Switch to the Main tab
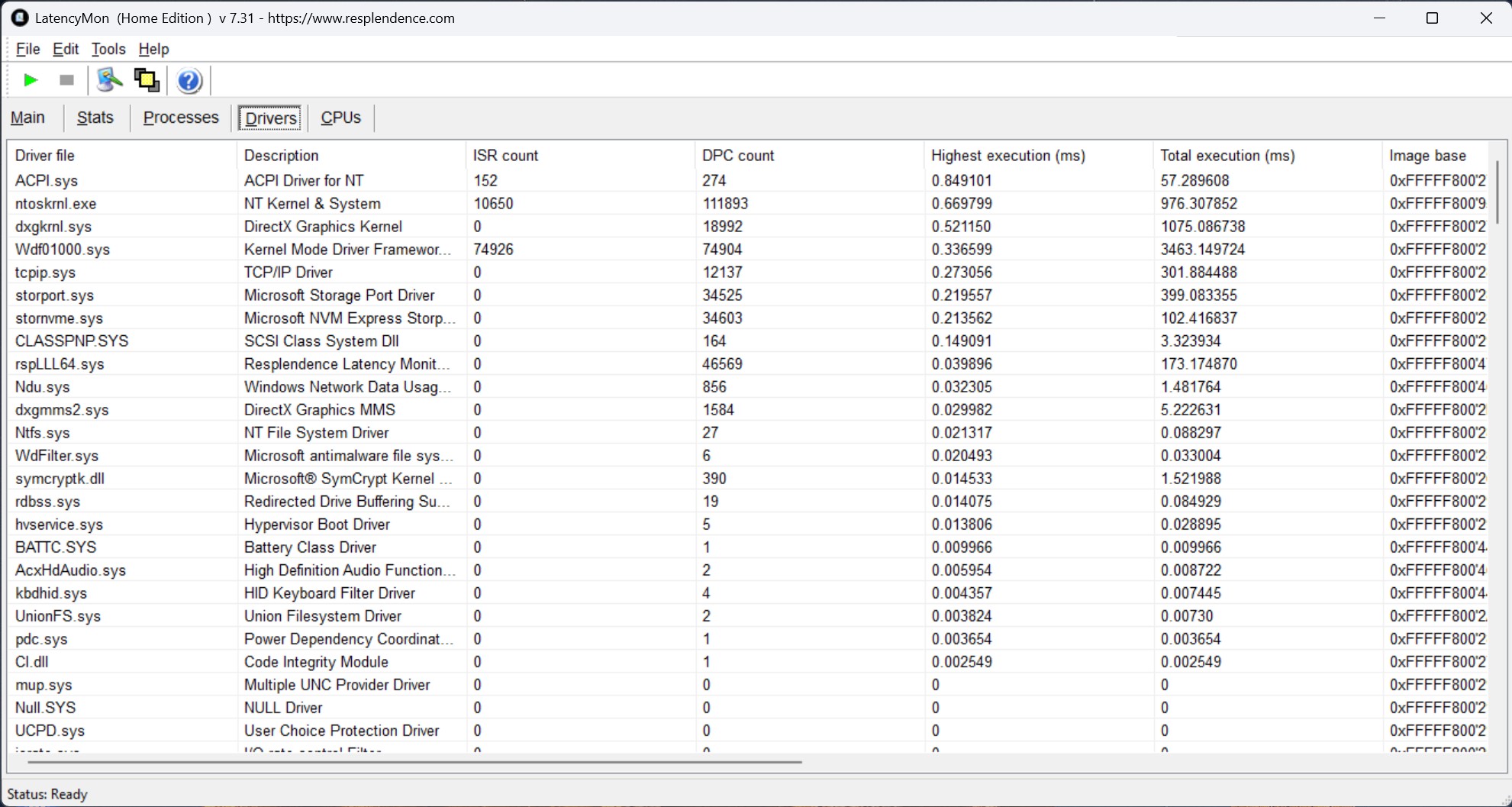Viewport: 1512px width, 807px height. pos(27,118)
